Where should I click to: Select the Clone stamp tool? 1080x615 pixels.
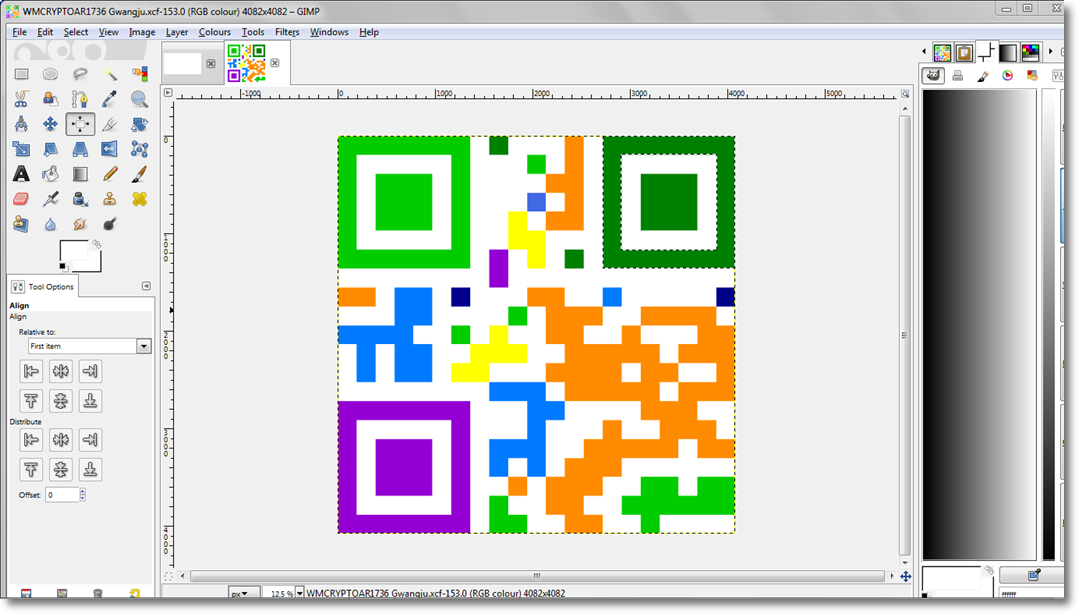110,199
